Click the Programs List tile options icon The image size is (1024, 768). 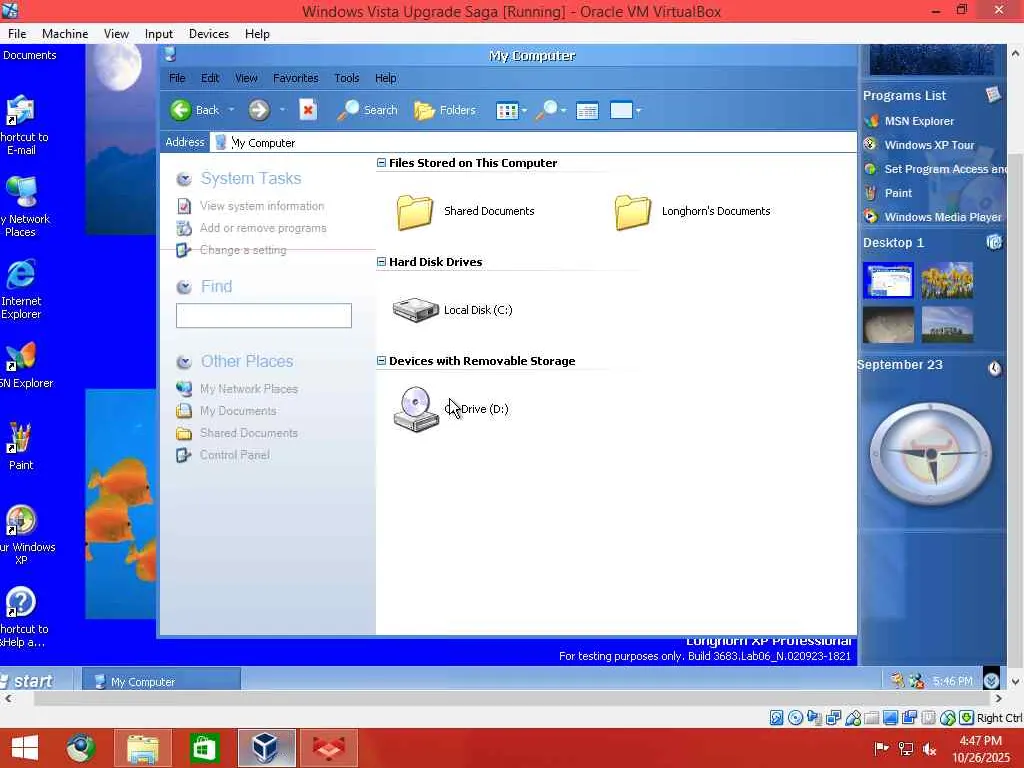pyautogui.click(x=993, y=95)
